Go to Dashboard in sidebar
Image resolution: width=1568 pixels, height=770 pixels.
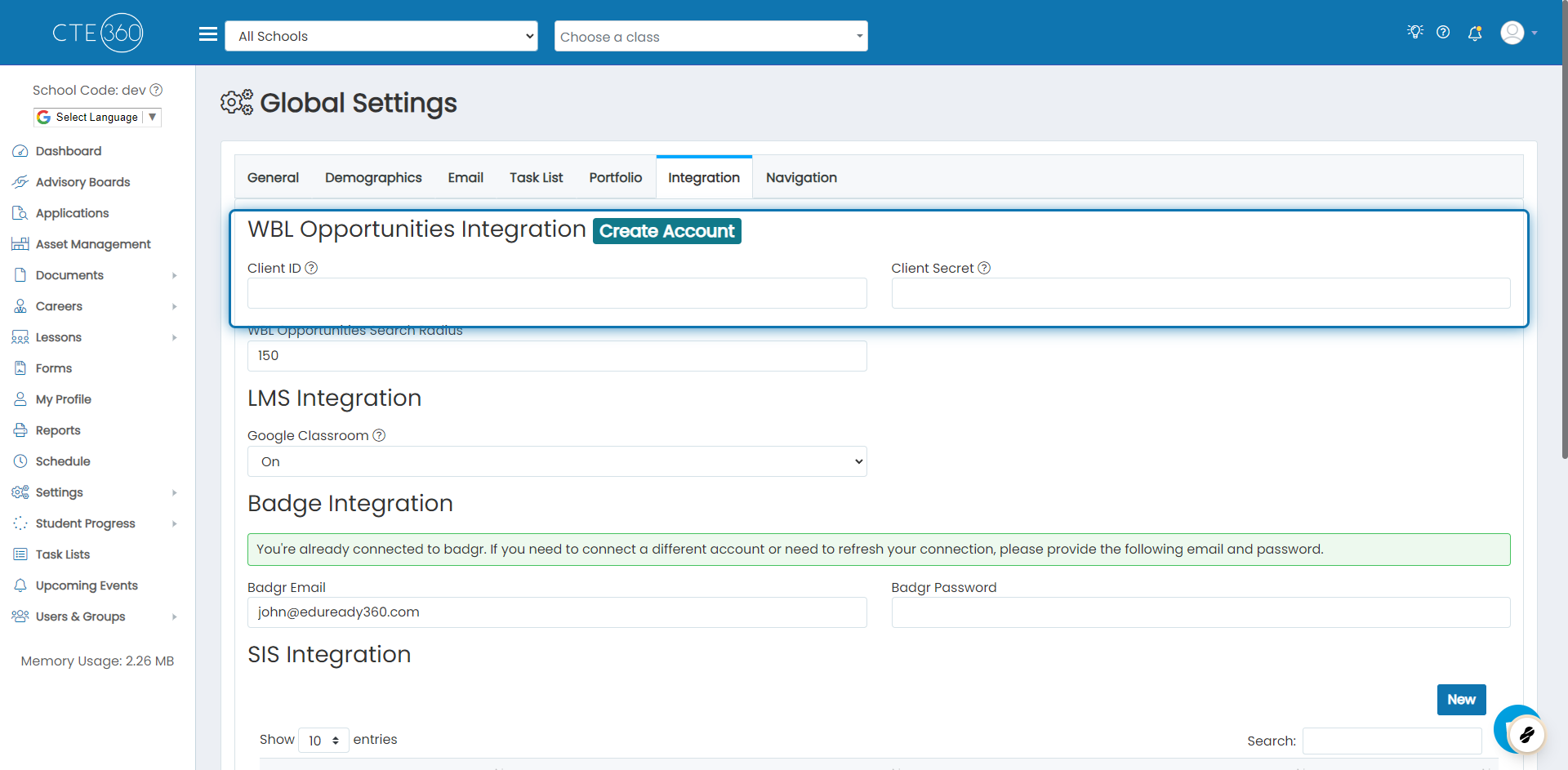click(69, 151)
